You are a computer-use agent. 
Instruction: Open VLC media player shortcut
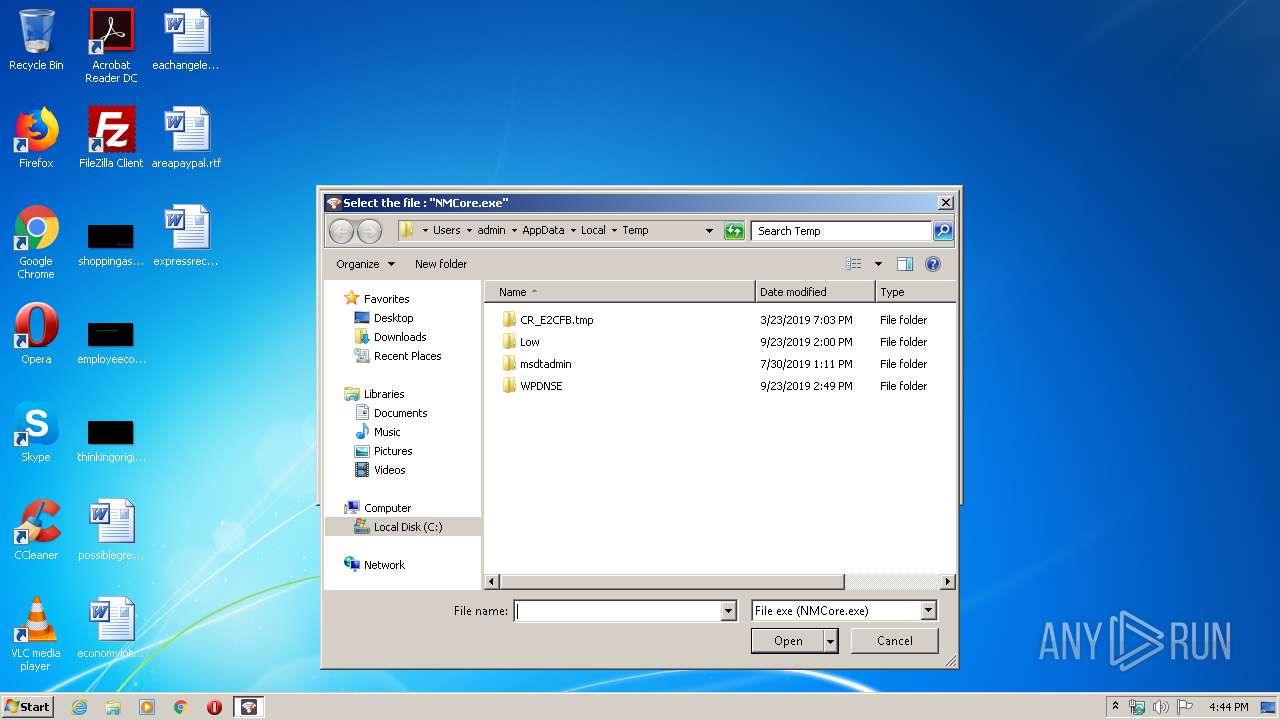[36, 634]
